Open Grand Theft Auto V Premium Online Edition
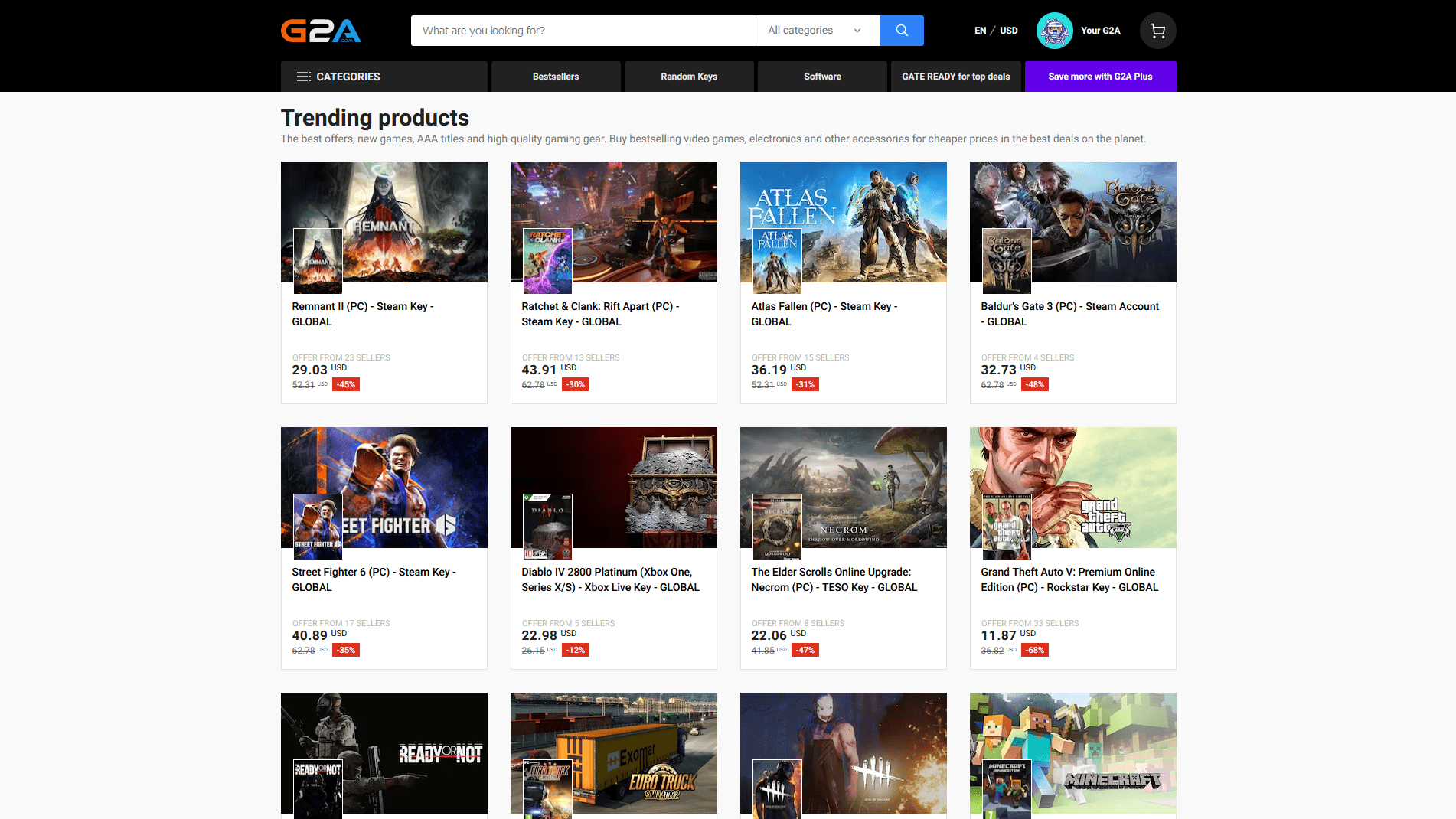Viewport: 1456px width, 819px height. tap(1068, 579)
